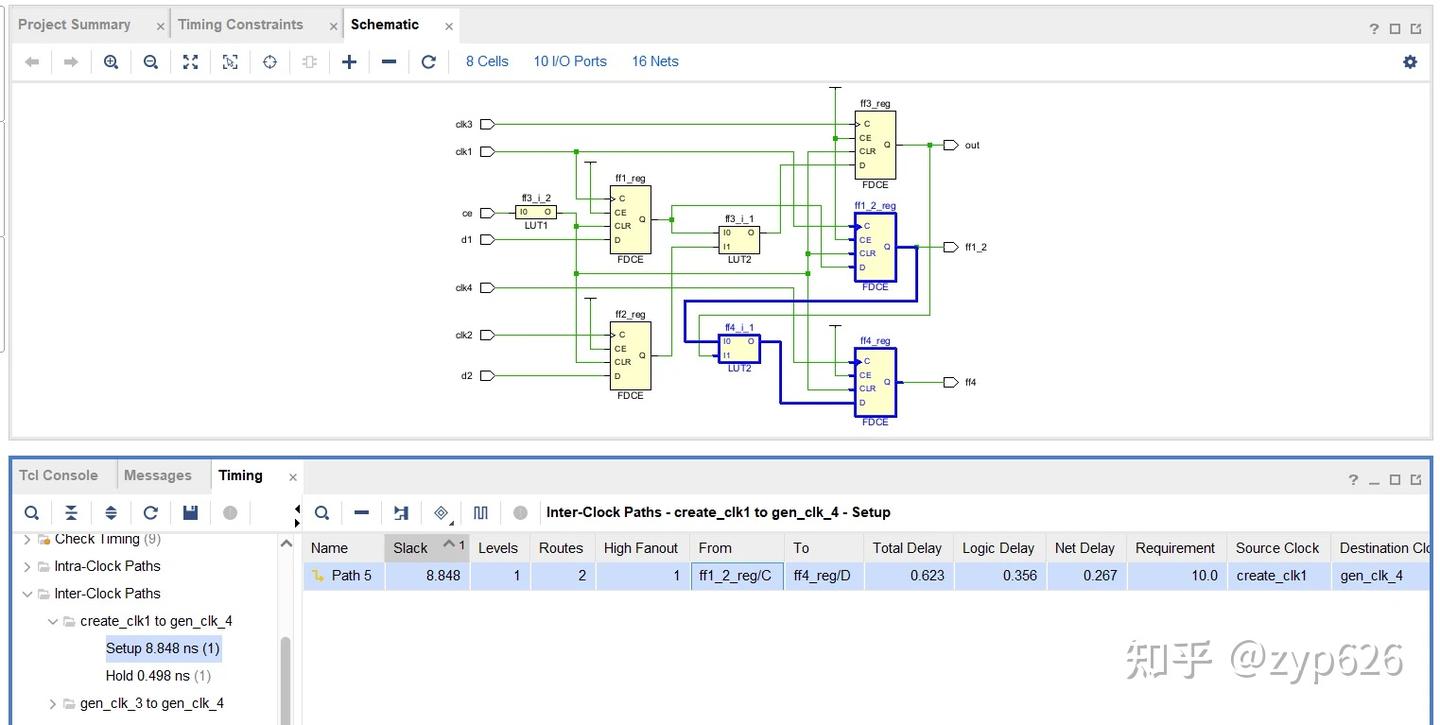1440x725 pixels.
Task: Click the plus icon in schematic toolbar
Action: click(x=349, y=62)
